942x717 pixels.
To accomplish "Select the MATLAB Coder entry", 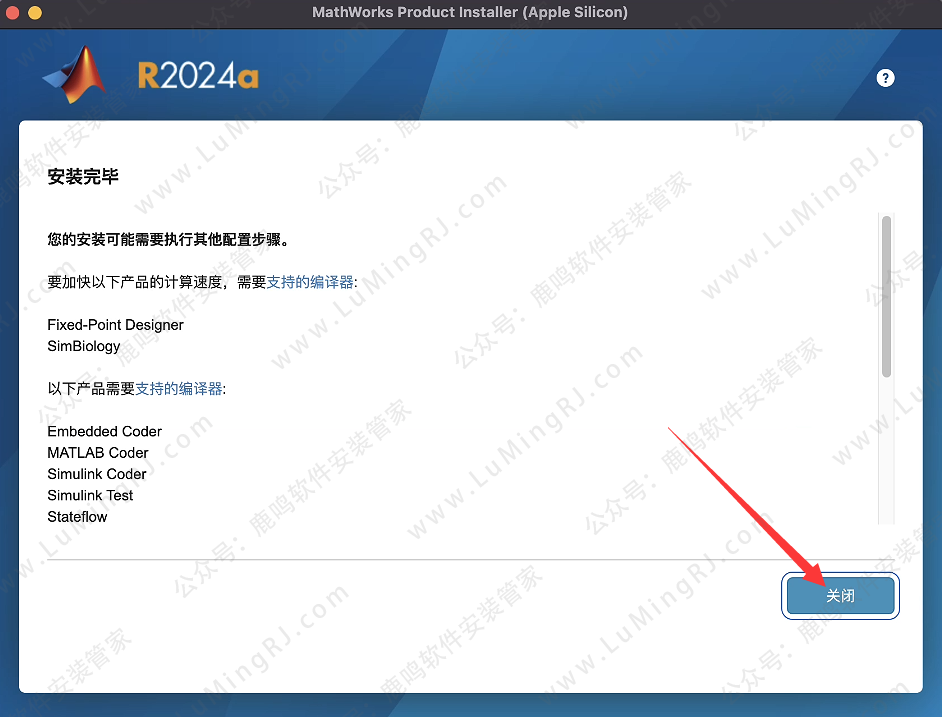I will [x=98, y=453].
